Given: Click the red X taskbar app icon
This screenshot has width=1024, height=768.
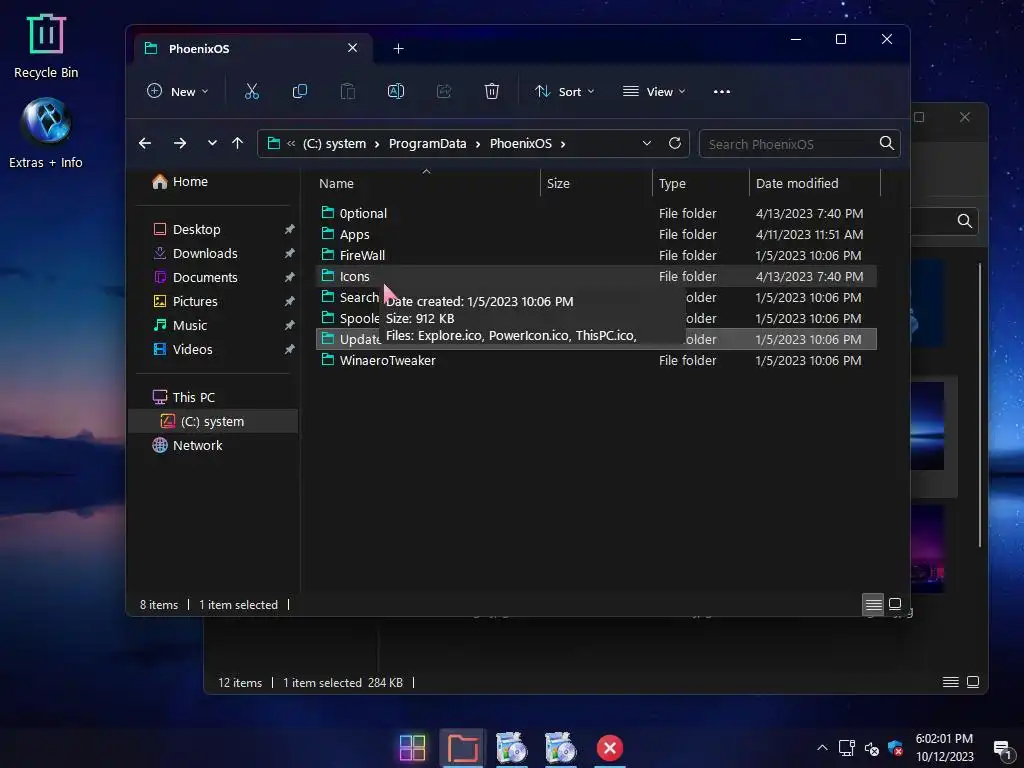Looking at the screenshot, I should point(610,748).
